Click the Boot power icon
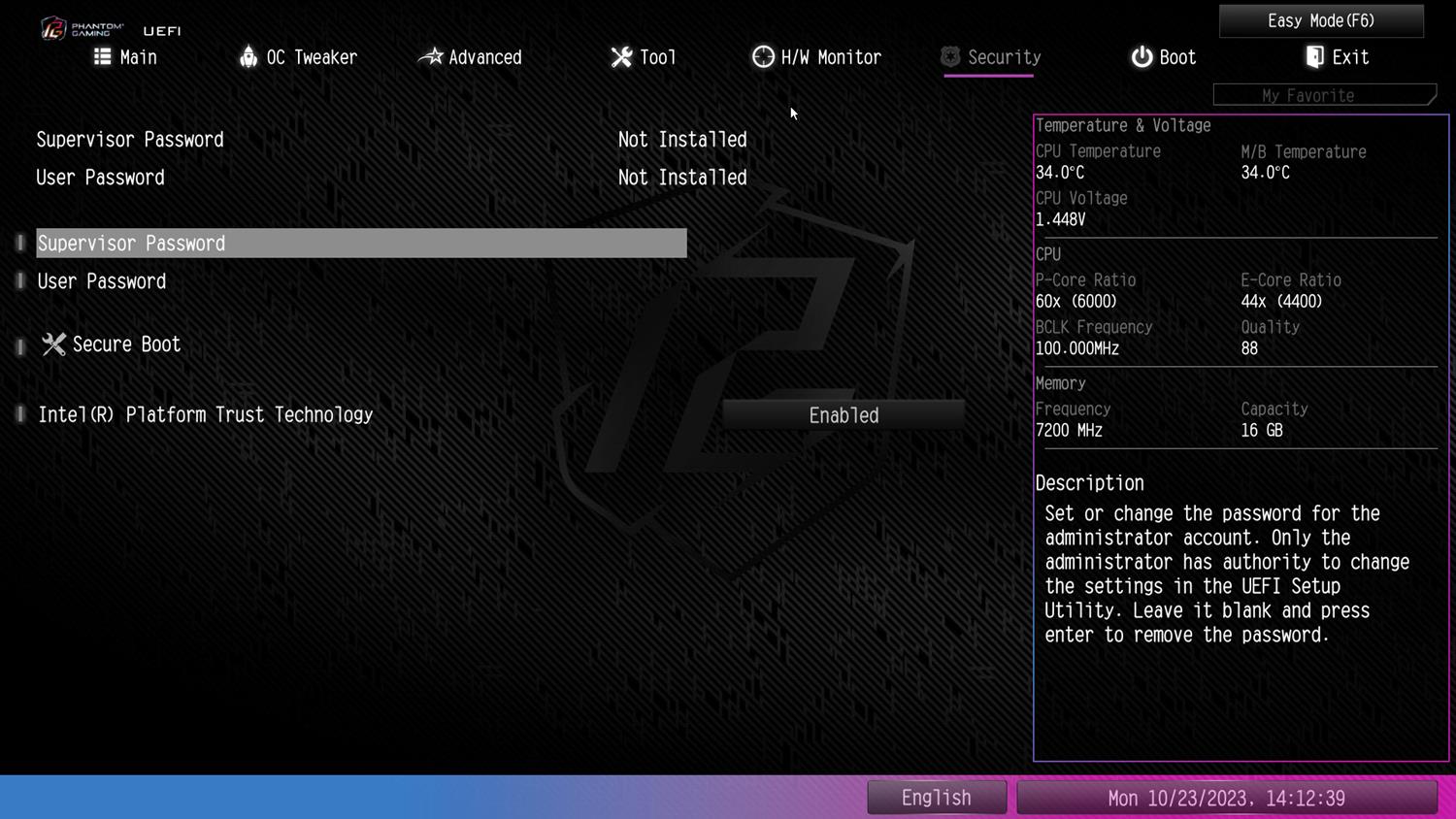Viewport: 1456px width, 819px height. point(1142,57)
